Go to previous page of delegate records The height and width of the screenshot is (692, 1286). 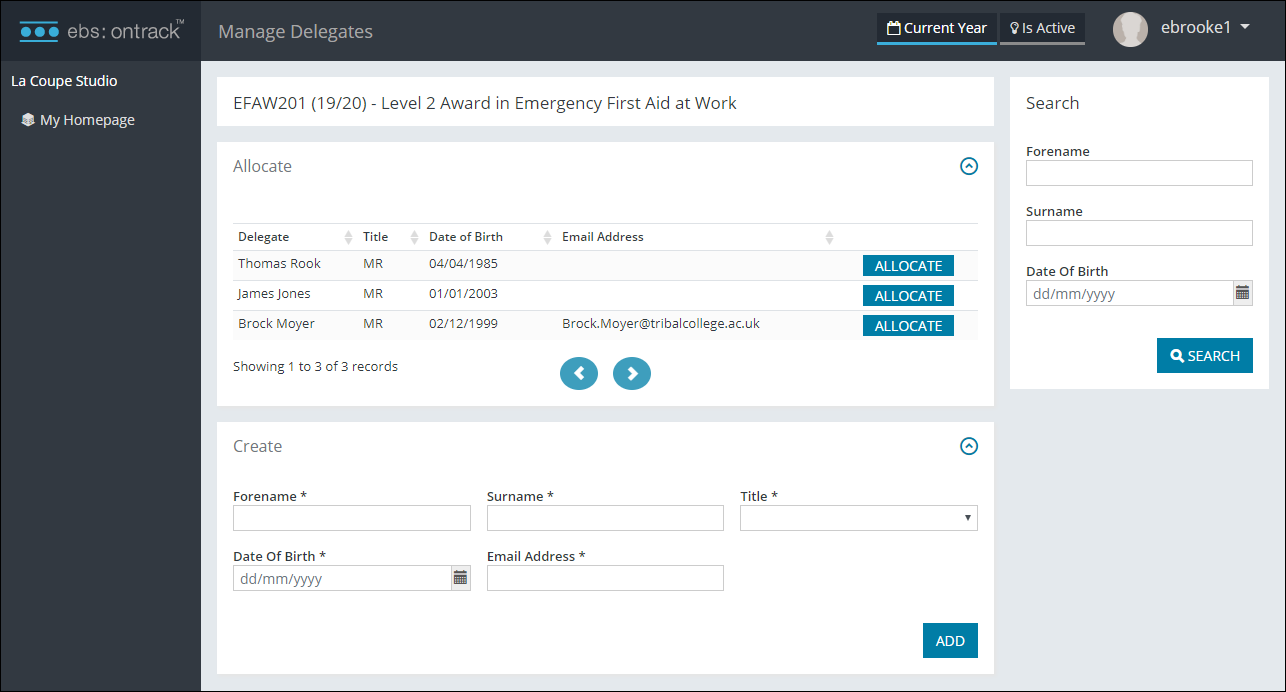[579, 373]
